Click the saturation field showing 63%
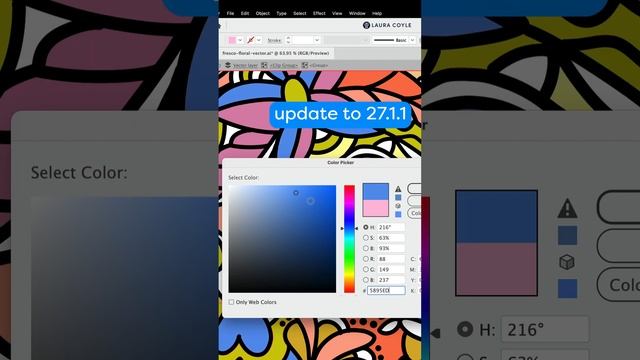 point(391,238)
